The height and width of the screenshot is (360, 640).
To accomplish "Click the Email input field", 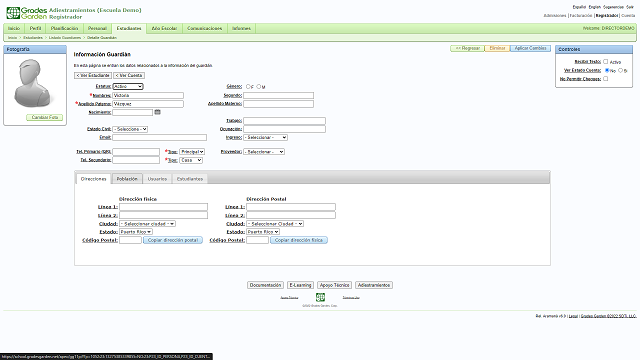I will [160, 138].
